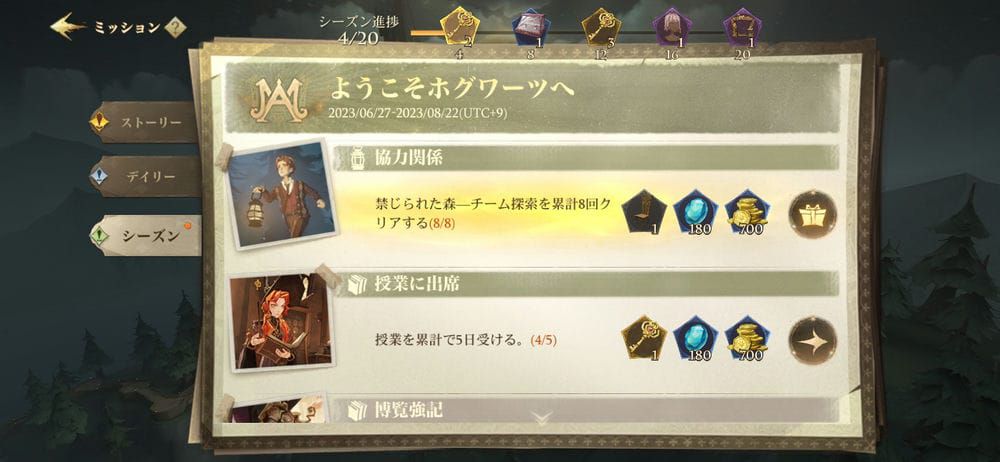Tap the go-to star button for 授業に出席
The width and height of the screenshot is (1000, 462).
[x=812, y=340]
